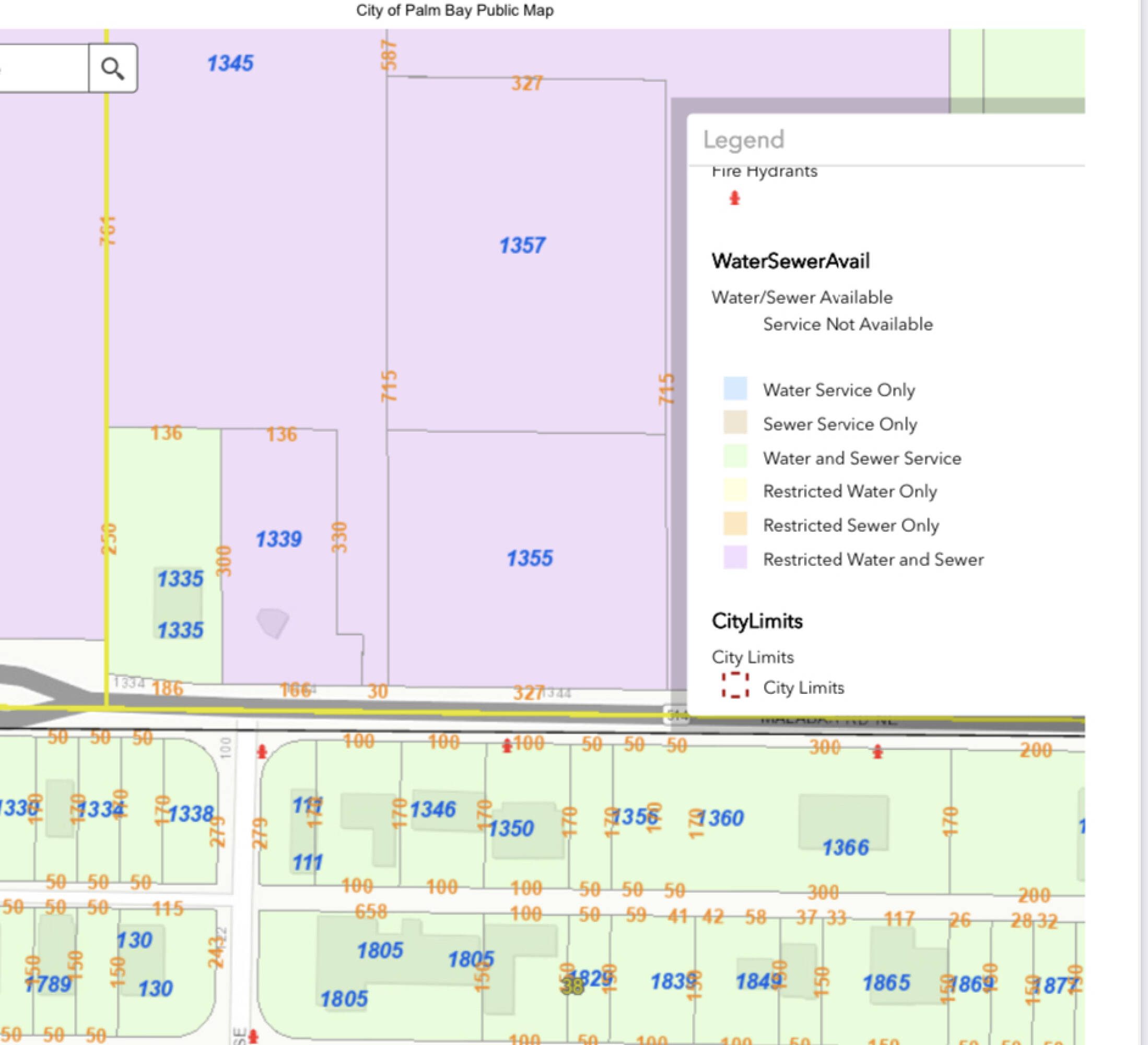Click the hydrant on the map above parcel 1366
The height and width of the screenshot is (1045, 1148).
click(877, 751)
